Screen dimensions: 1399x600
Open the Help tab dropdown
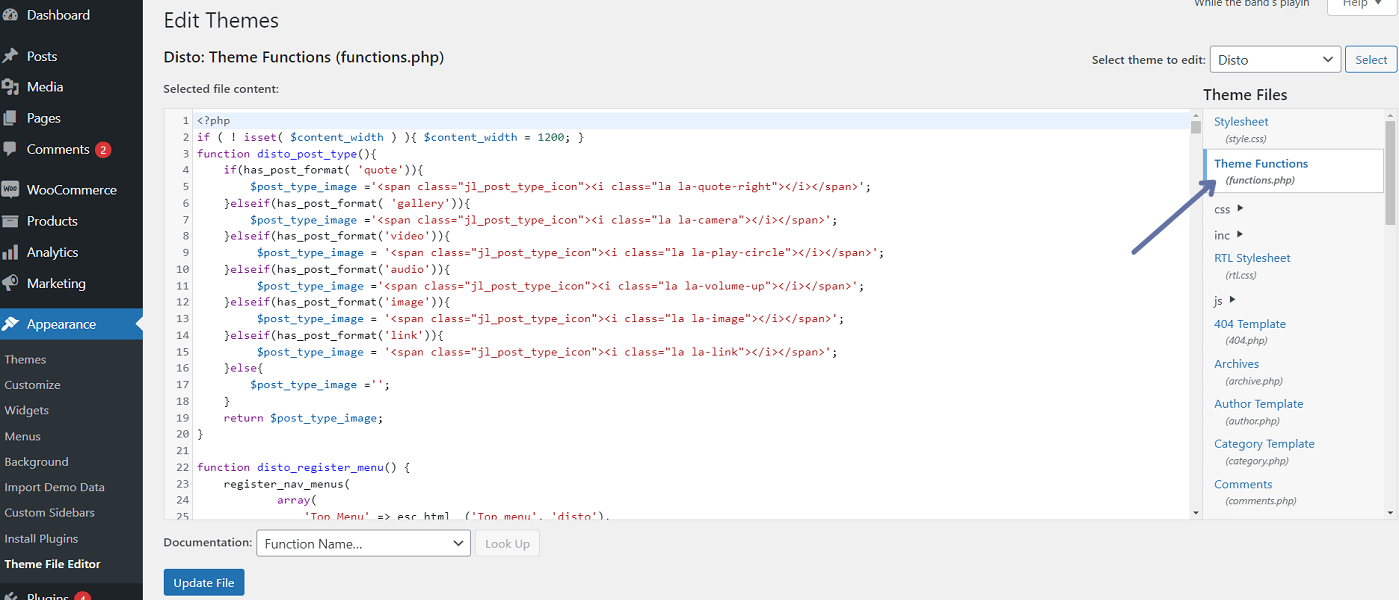(1361, 5)
